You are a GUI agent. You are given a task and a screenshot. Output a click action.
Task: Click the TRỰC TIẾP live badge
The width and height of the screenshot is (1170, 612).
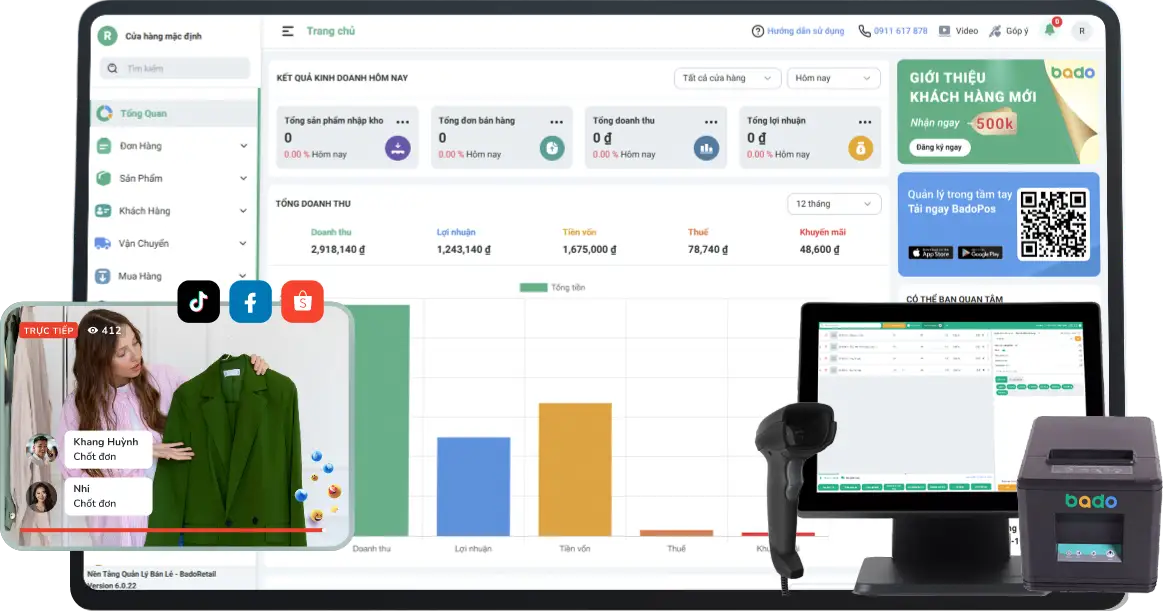[49, 331]
